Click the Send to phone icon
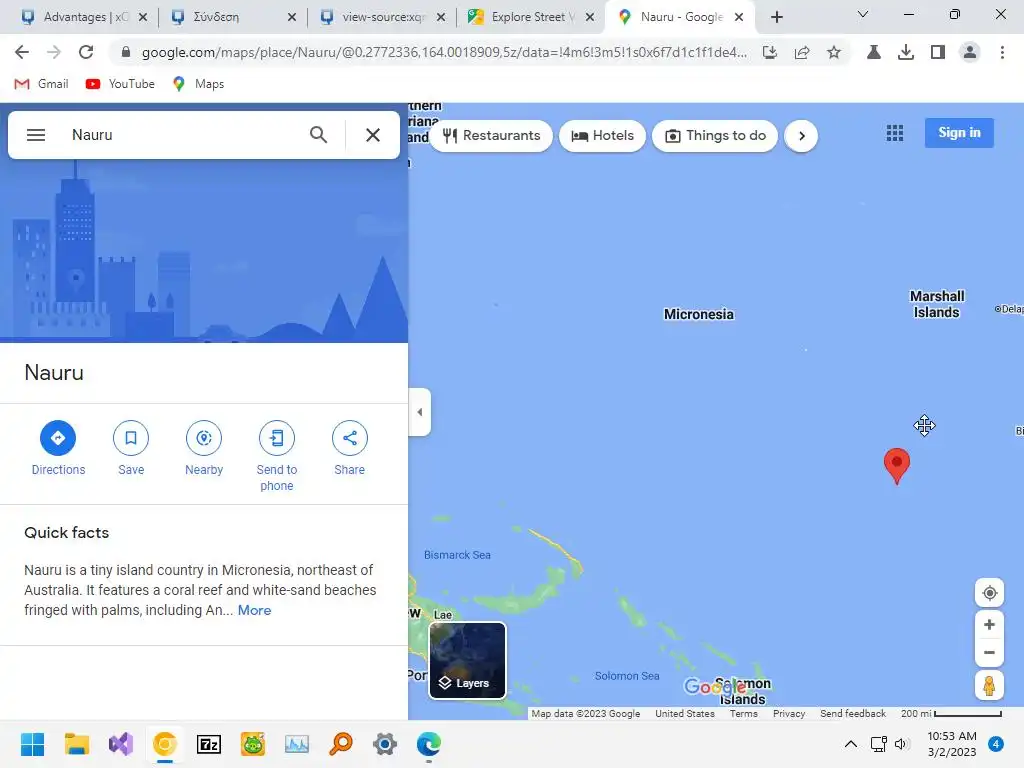Viewport: 1024px width, 768px height. (x=277, y=438)
